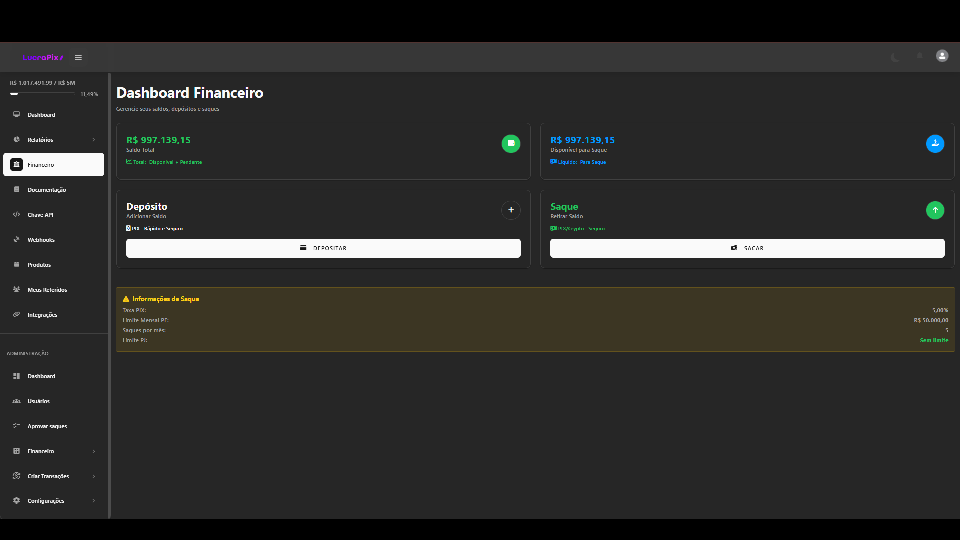Collapse the sidebar with the hamburger button
Screen dimensions: 960x540
tap(78, 57)
